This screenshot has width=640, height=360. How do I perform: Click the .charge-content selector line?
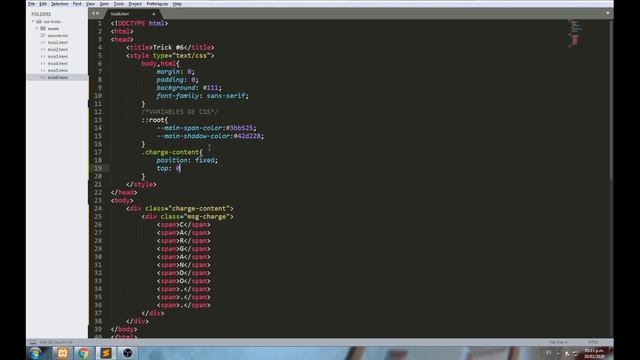coord(172,152)
